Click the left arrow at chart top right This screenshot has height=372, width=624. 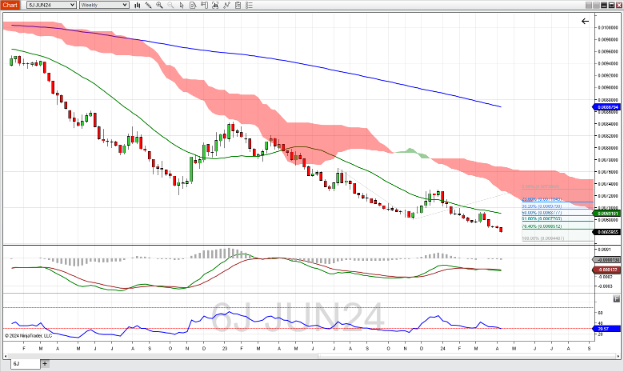coord(585,21)
